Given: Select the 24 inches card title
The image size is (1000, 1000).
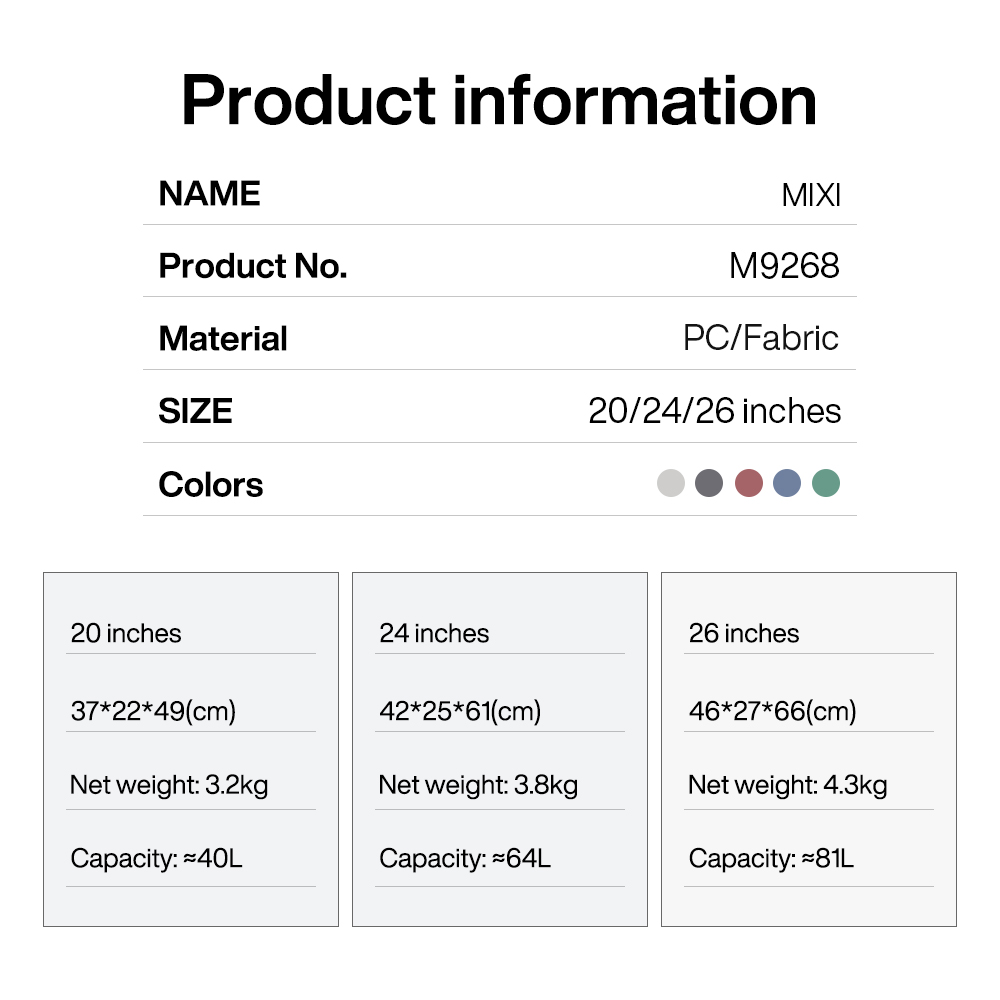Looking at the screenshot, I should point(434,633).
